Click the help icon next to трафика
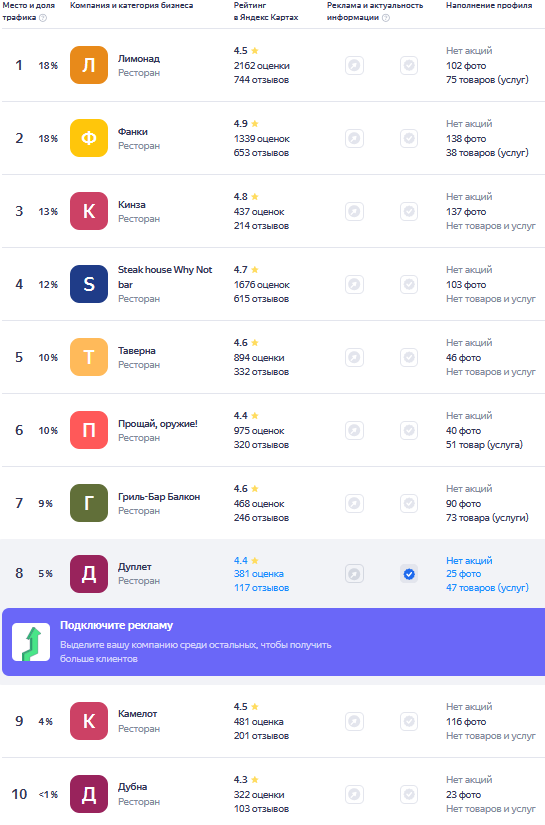The width and height of the screenshot is (545, 825). coord(43,17)
